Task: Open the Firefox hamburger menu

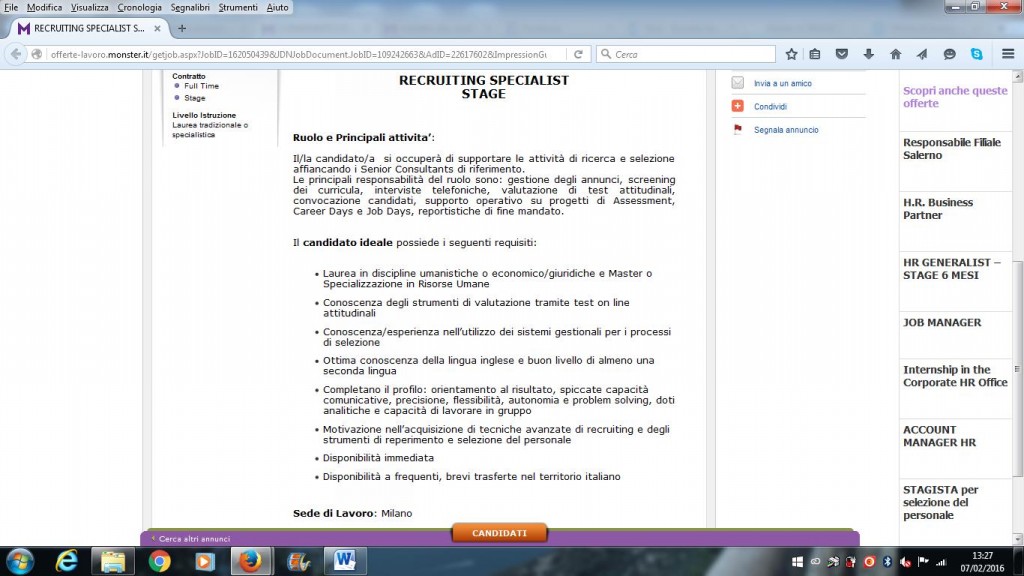Action: tap(1008, 54)
